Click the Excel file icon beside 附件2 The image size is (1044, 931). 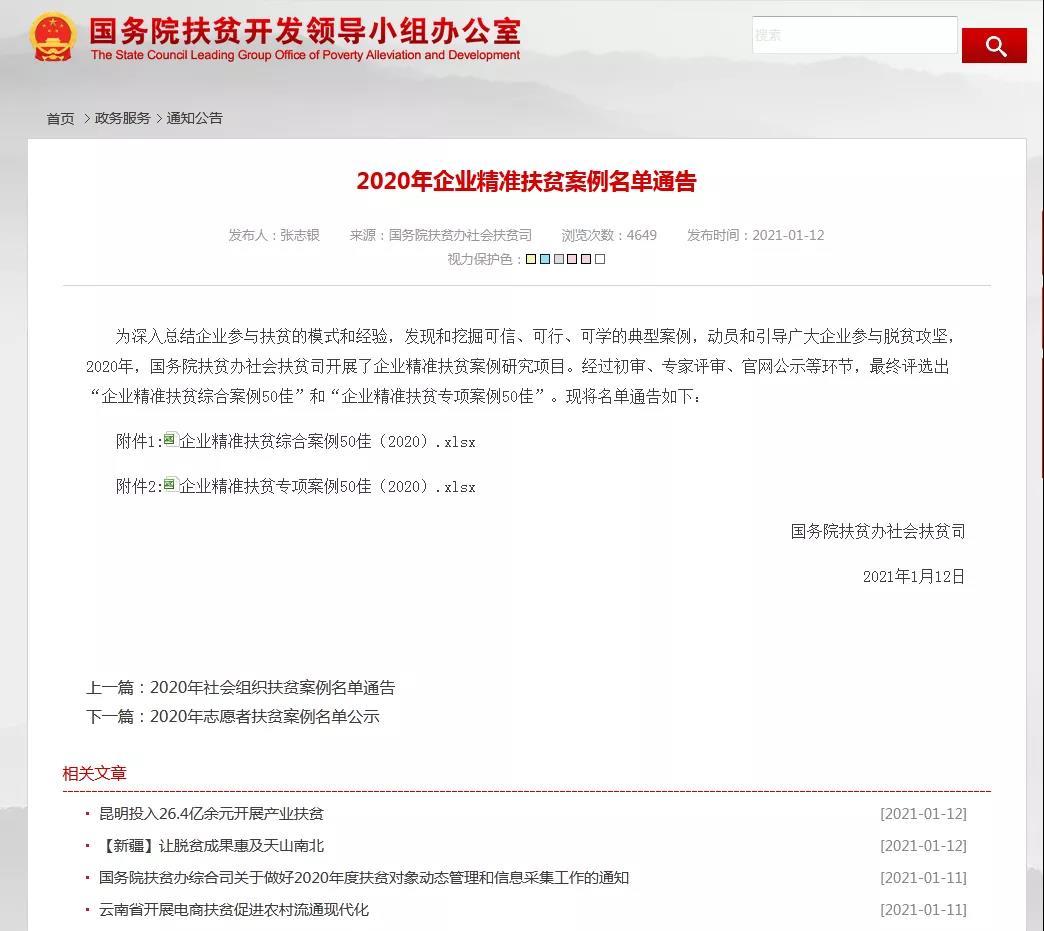coord(170,485)
